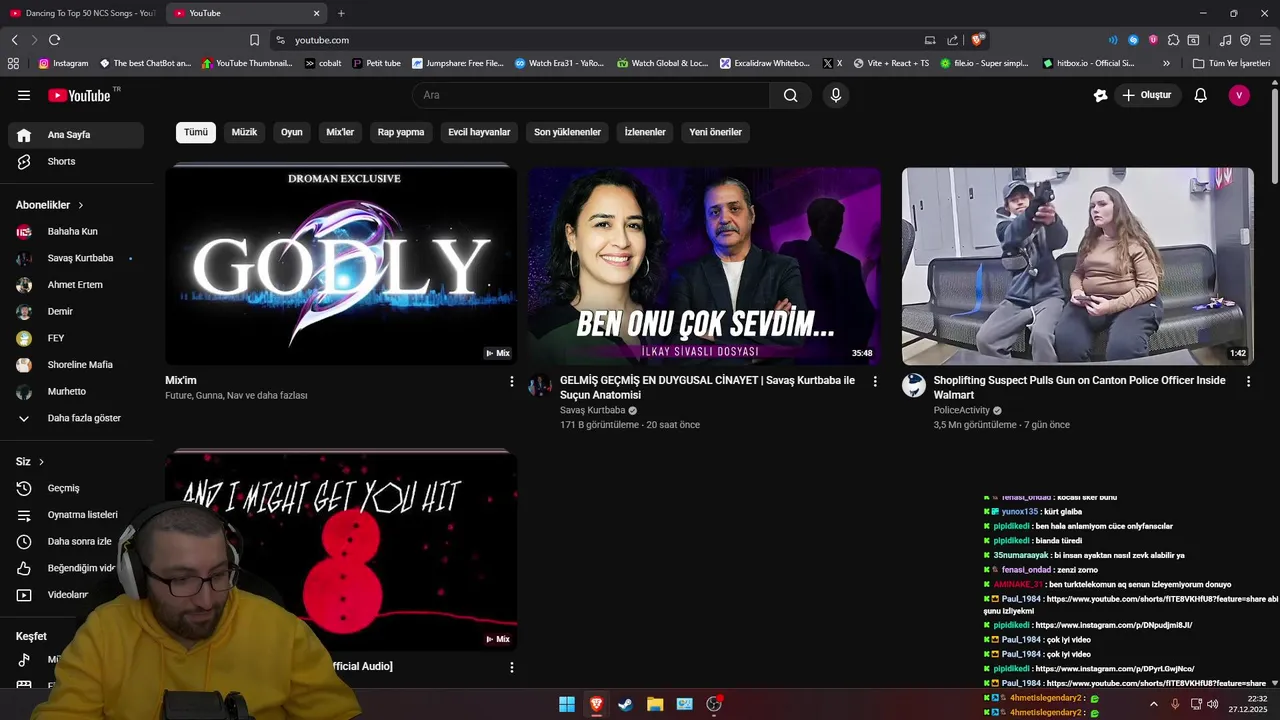Select the Tümü filter chip
Screen dimensions: 1280x720
(196, 132)
